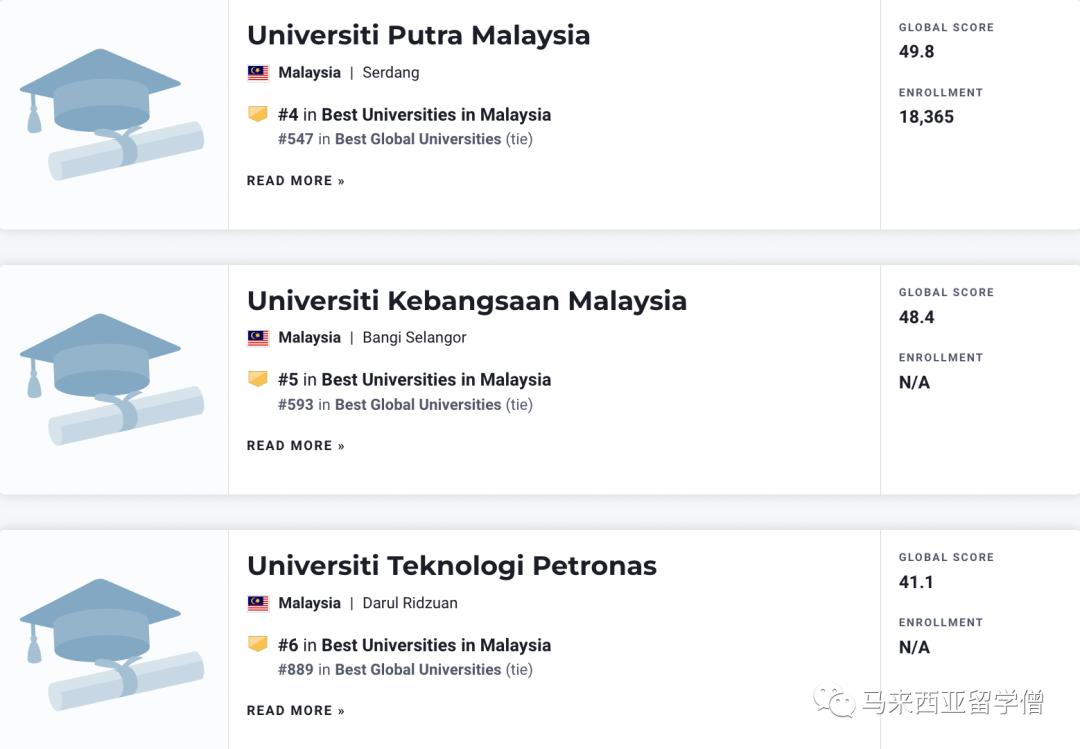Click the Malaysia flag beside Bangi Selangor
The width and height of the screenshot is (1080, 749).
tap(258, 338)
